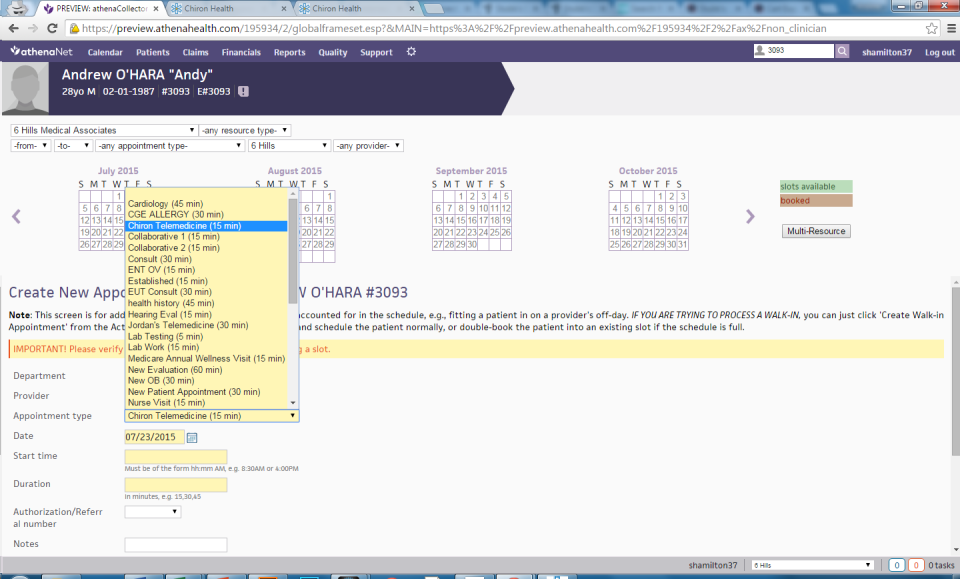Click the patient search magnifier button

pyautogui.click(x=842, y=51)
